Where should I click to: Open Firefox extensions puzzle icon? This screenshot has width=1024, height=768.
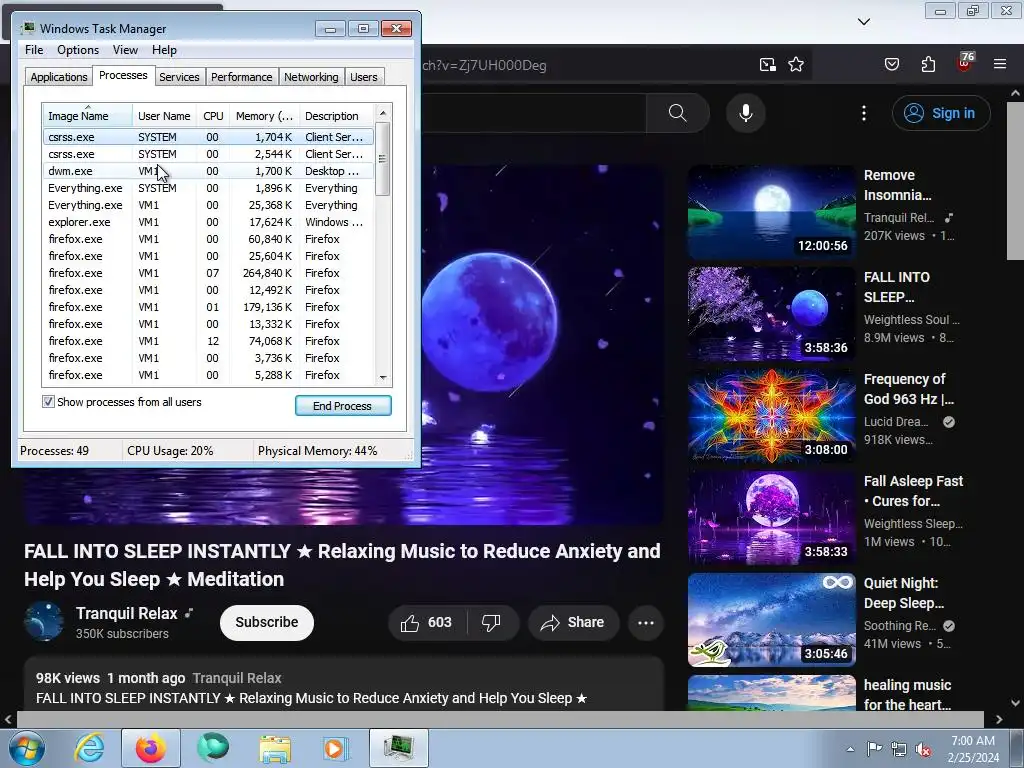[x=928, y=64]
